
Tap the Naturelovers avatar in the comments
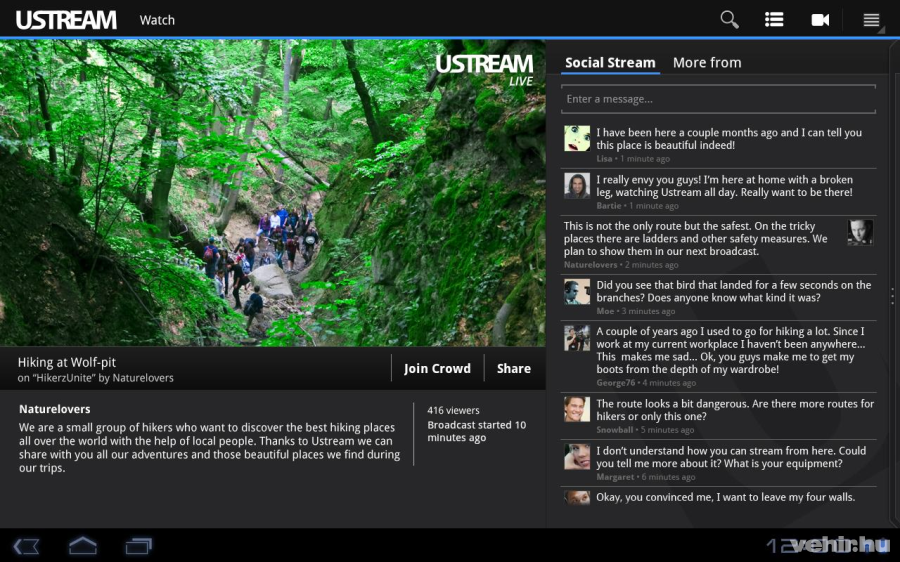point(860,232)
